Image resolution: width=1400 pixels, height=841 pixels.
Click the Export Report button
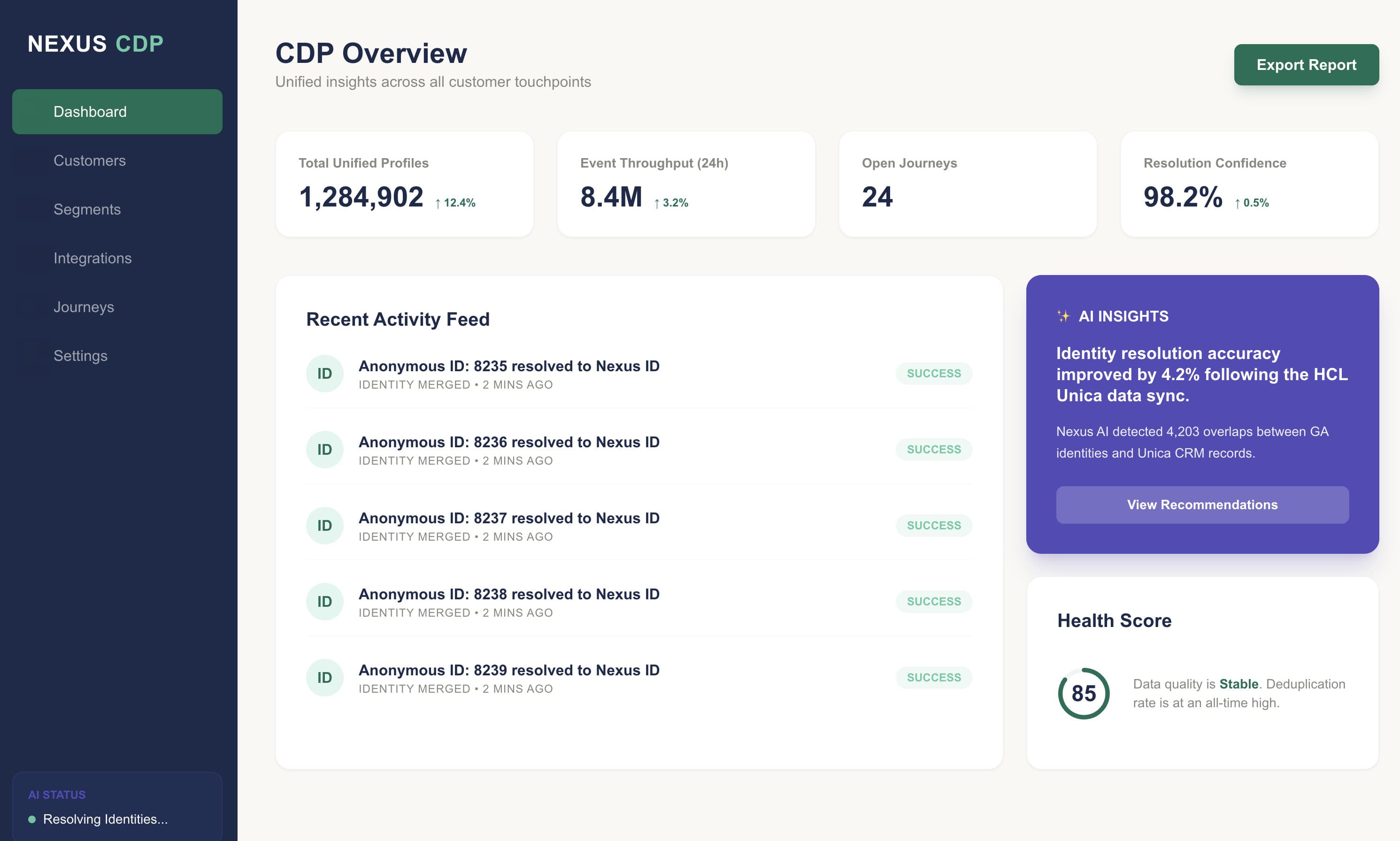1307,64
